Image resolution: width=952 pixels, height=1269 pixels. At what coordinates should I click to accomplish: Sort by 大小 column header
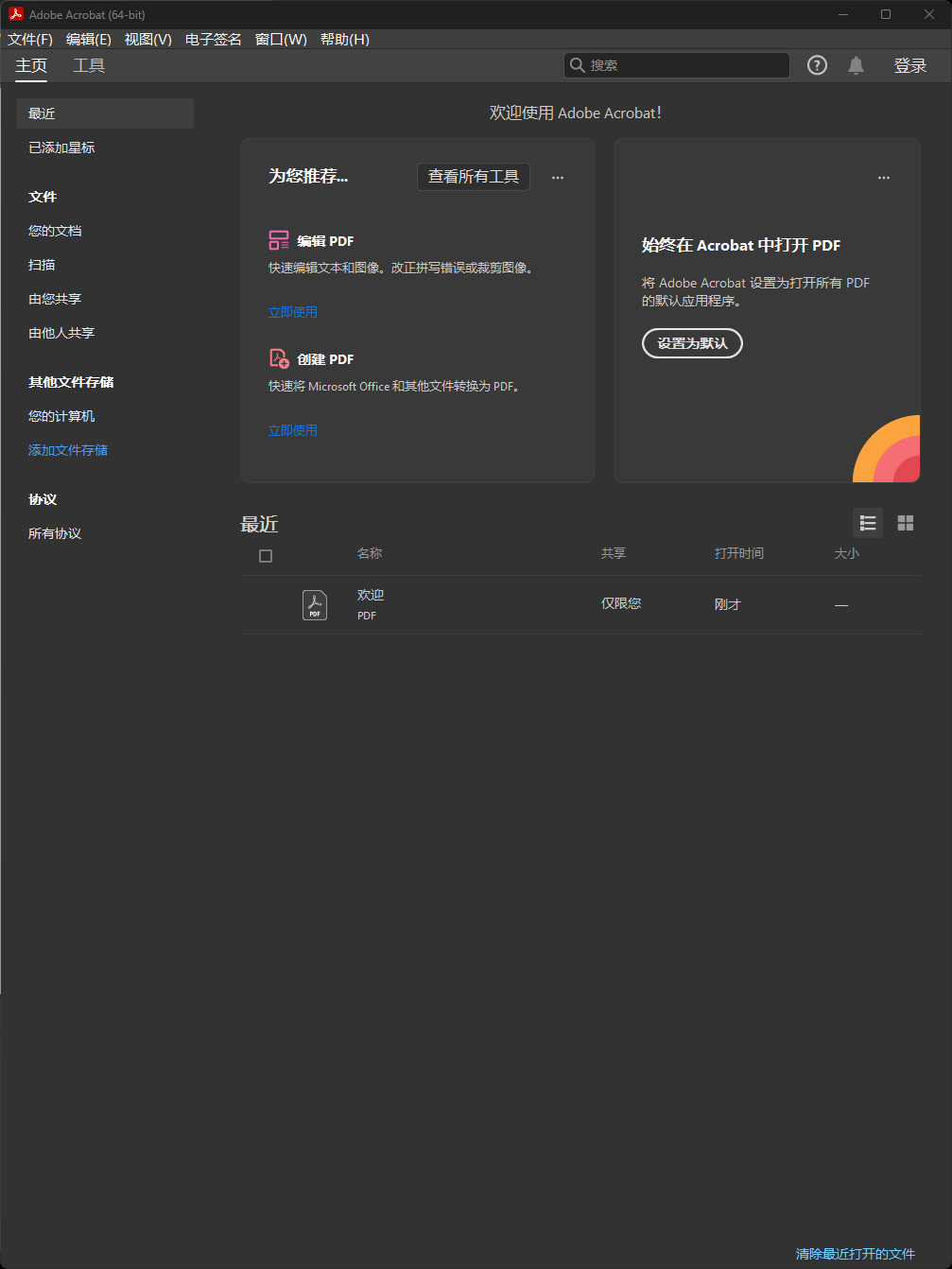(x=847, y=553)
